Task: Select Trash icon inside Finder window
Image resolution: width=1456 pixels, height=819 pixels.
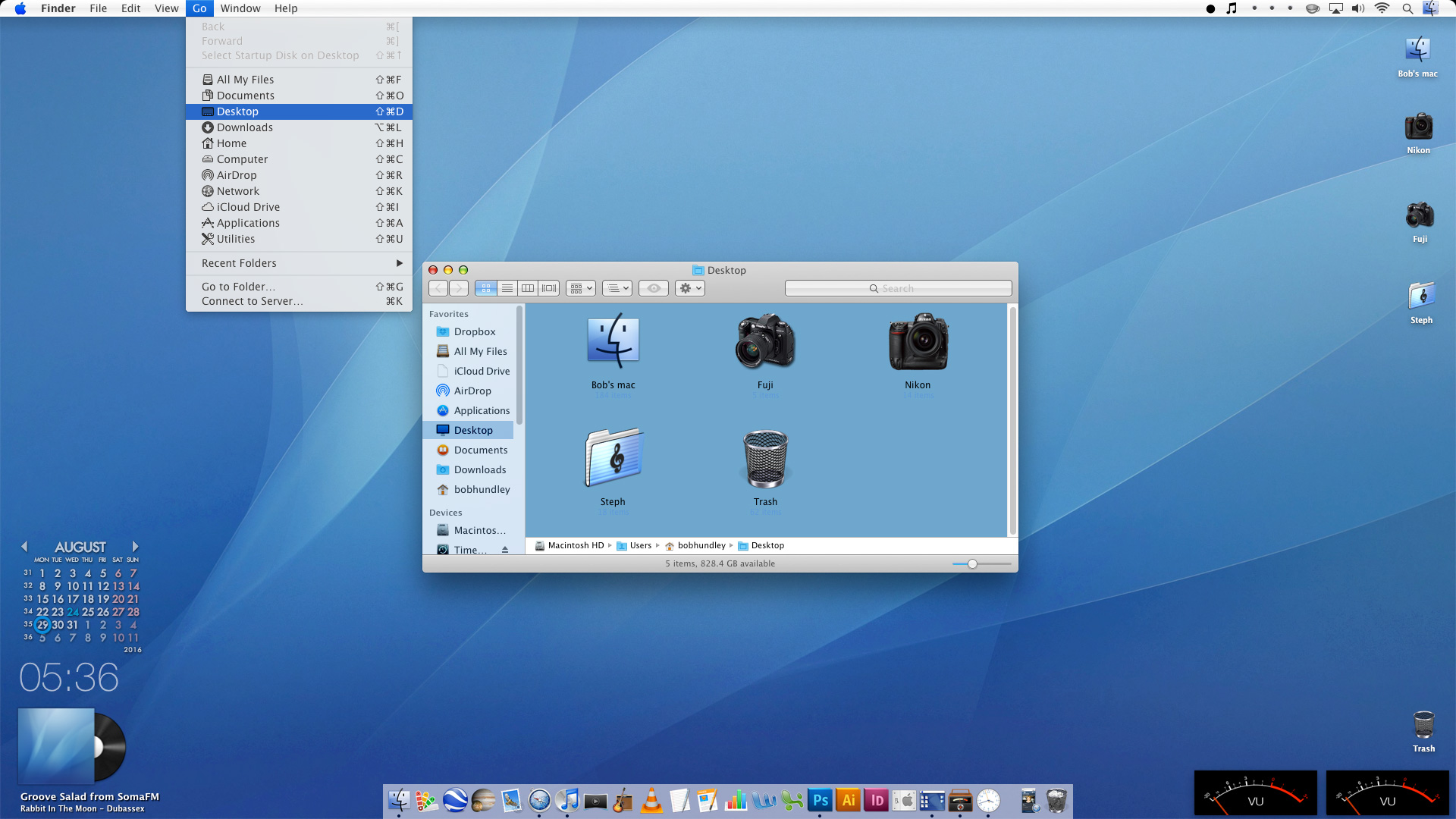Action: coord(765,458)
